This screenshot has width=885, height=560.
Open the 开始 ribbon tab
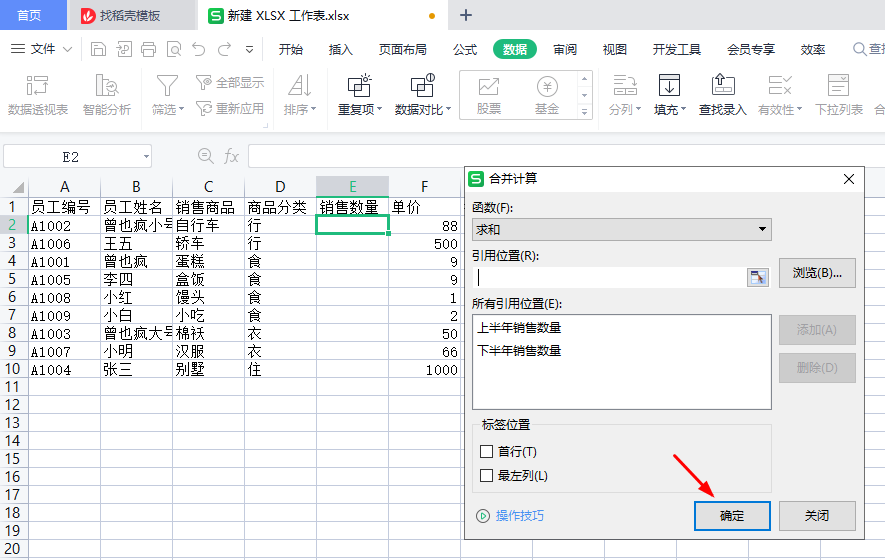click(291, 50)
